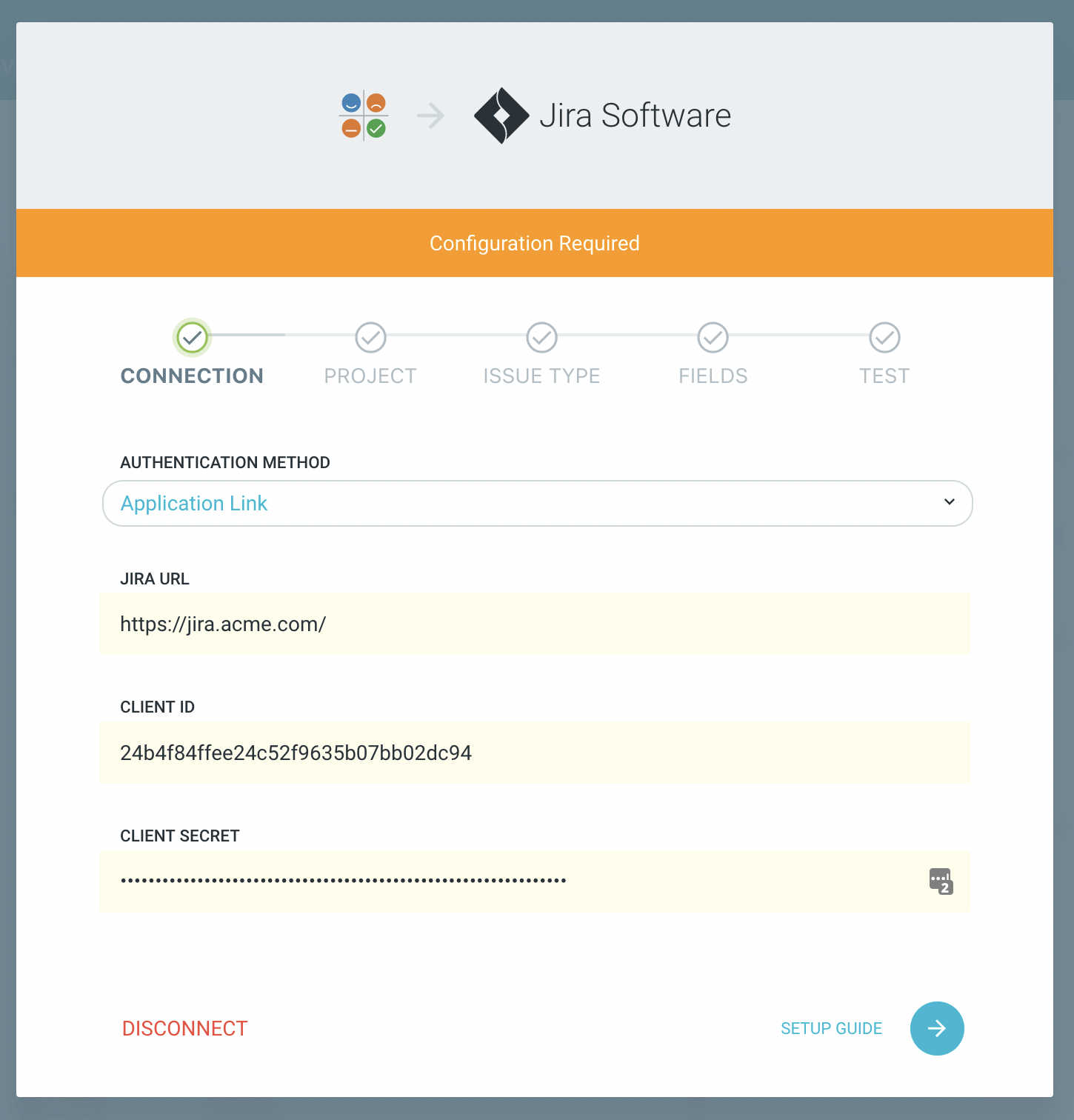Open the Authentication Method dropdown
This screenshot has height=1120, width=1074.
pyautogui.click(x=537, y=504)
